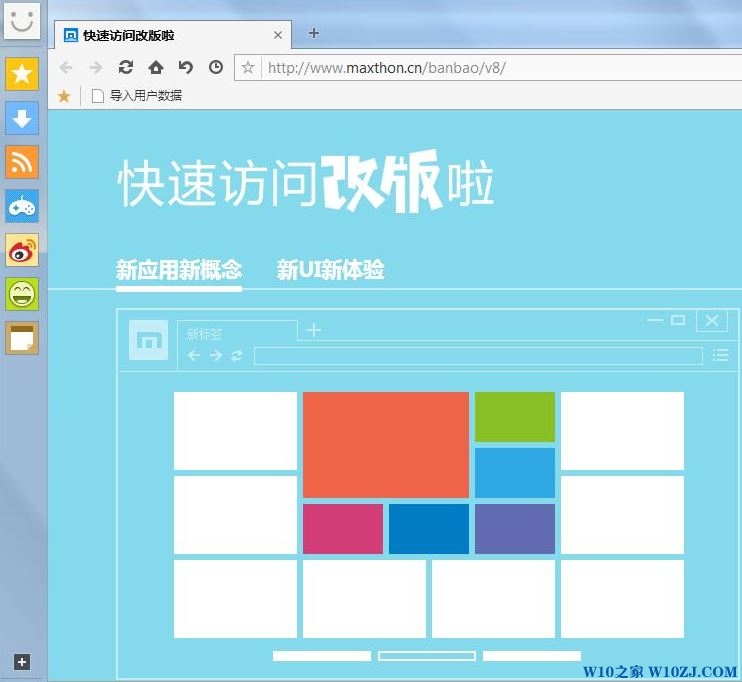Click the Maxthon logo in the mockup

149,340
